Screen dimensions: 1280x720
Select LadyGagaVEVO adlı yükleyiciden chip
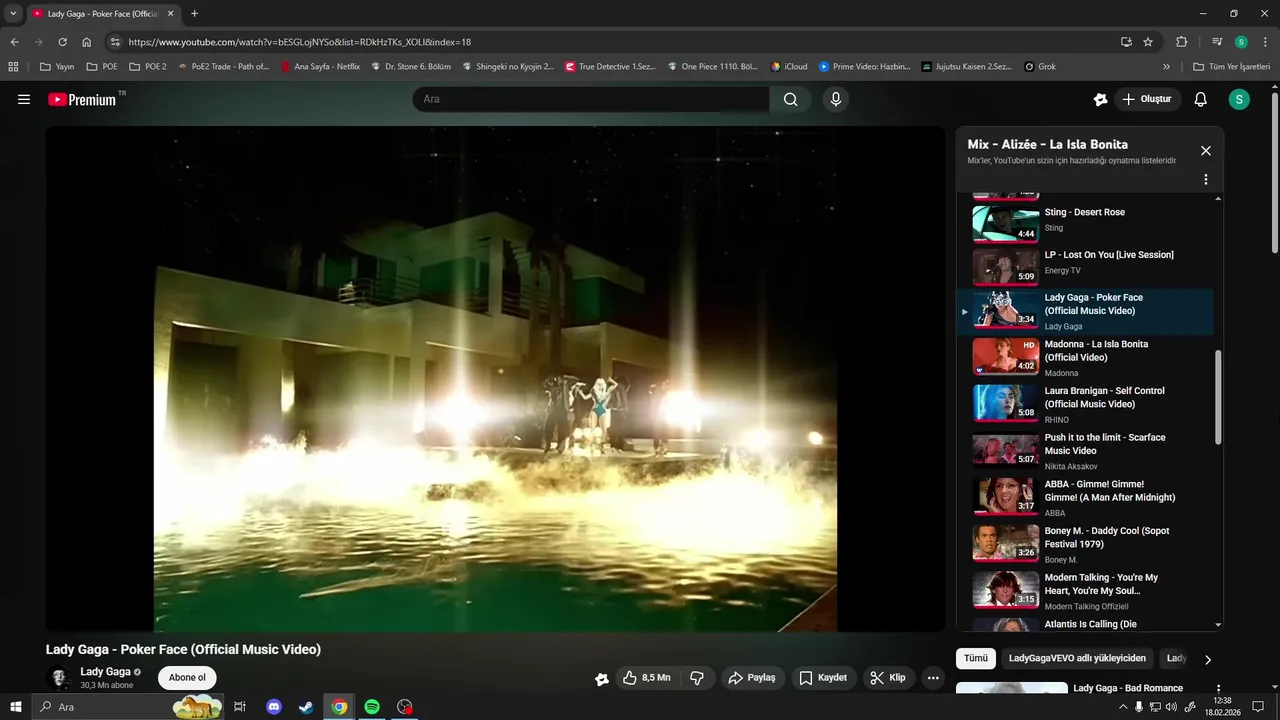(x=1077, y=659)
